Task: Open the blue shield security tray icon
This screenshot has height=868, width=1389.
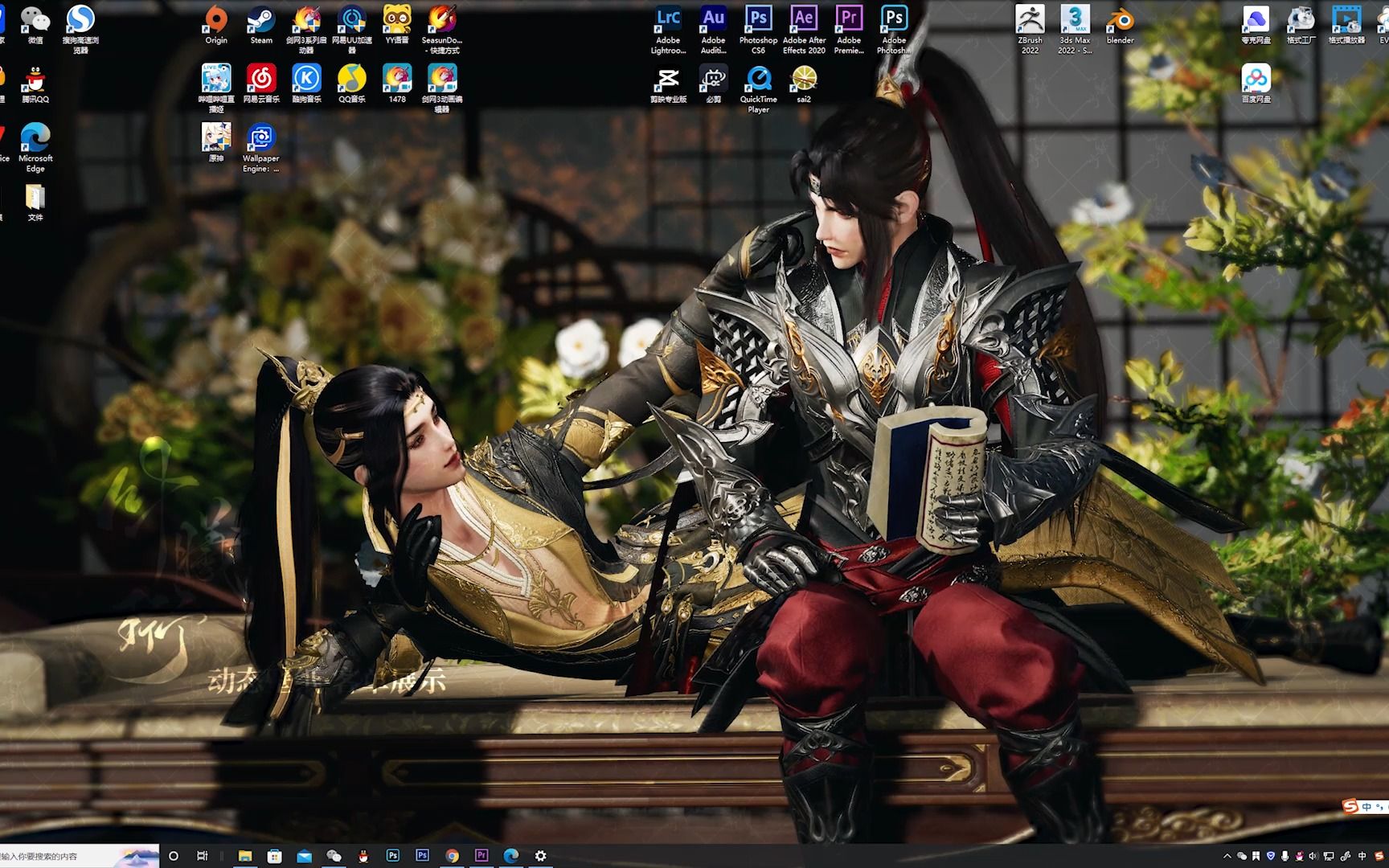Action: point(1270,856)
